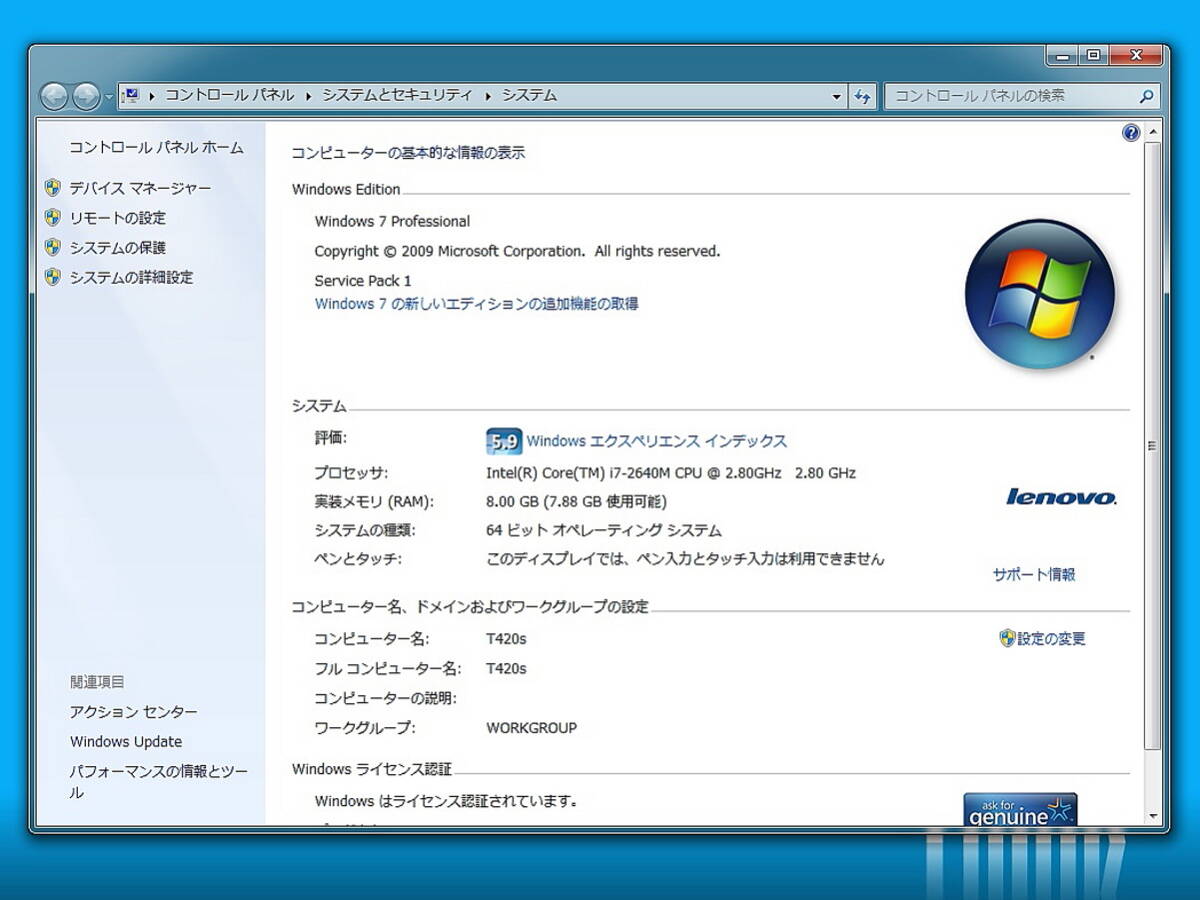The width and height of the screenshot is (1200, 900).
Task: Click shield icon beside リモートの設定
Action: click(53, 218)
